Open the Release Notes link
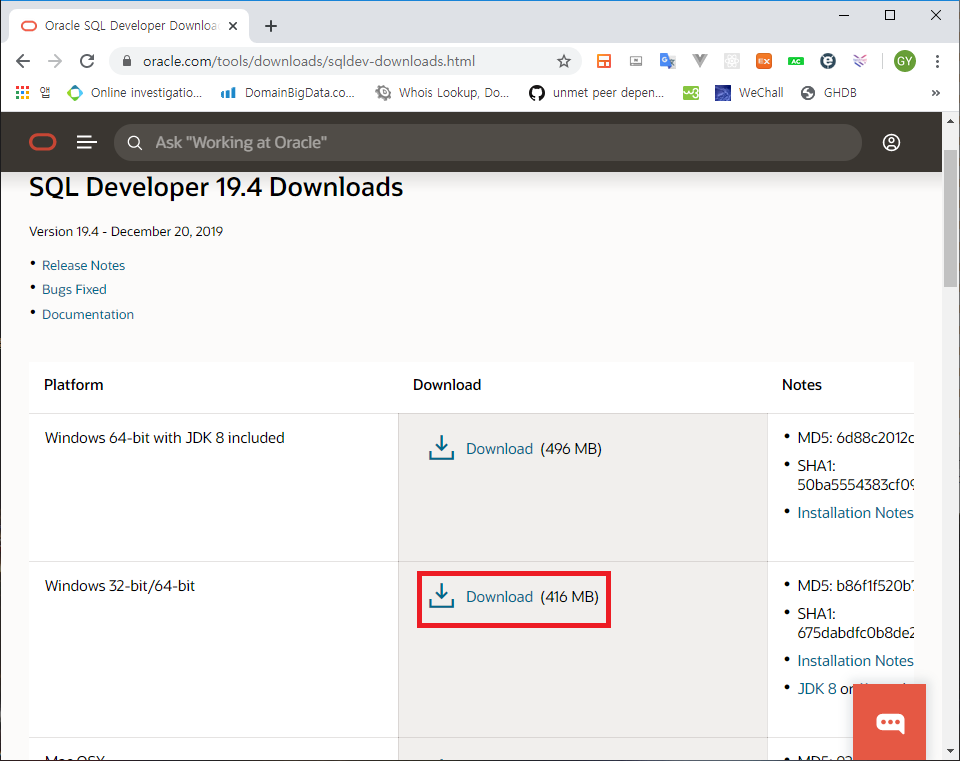The height and width of the screenshot is (761, 960). click(x=83, y=265)
